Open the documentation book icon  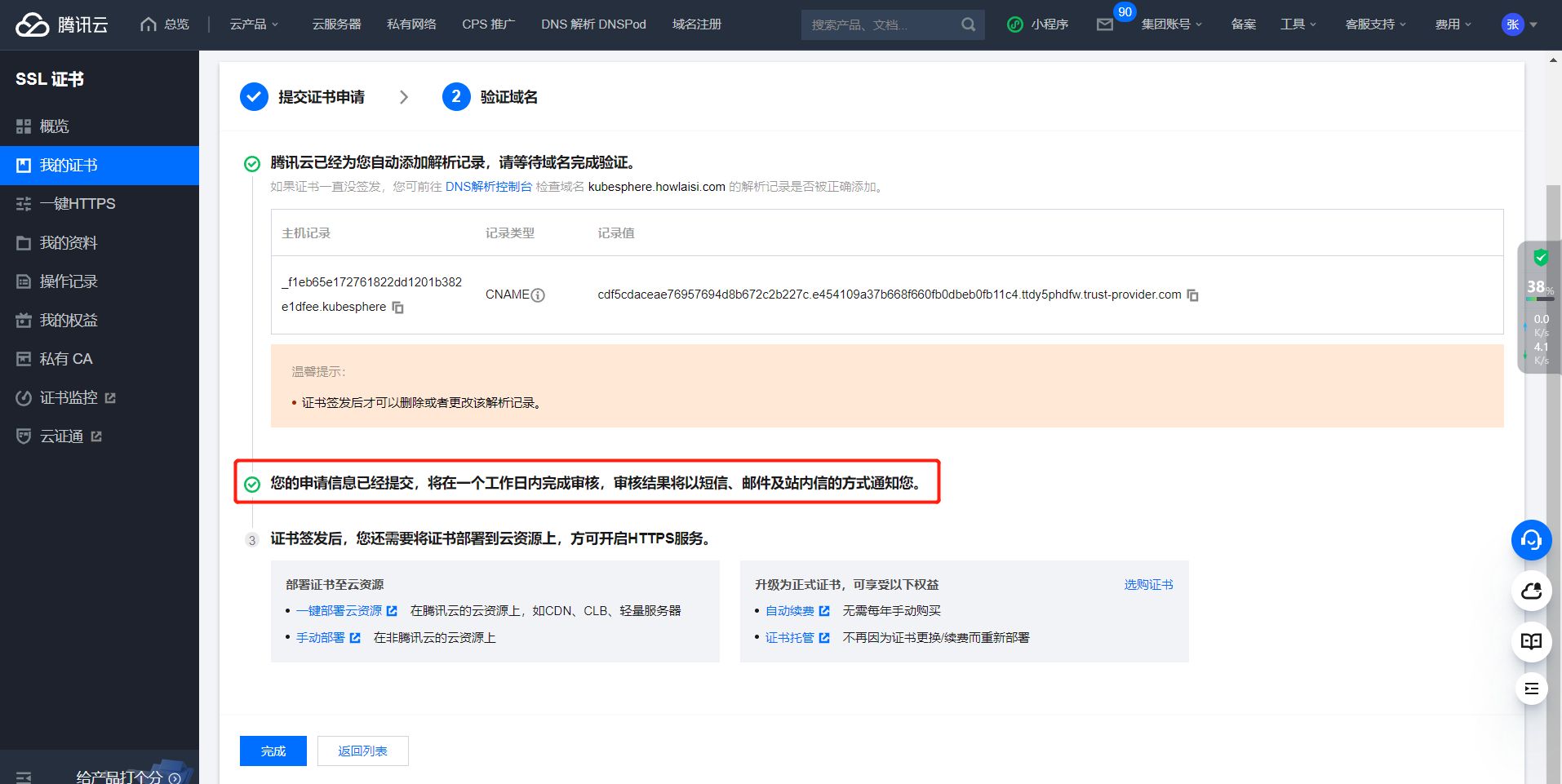(1531, 641)
